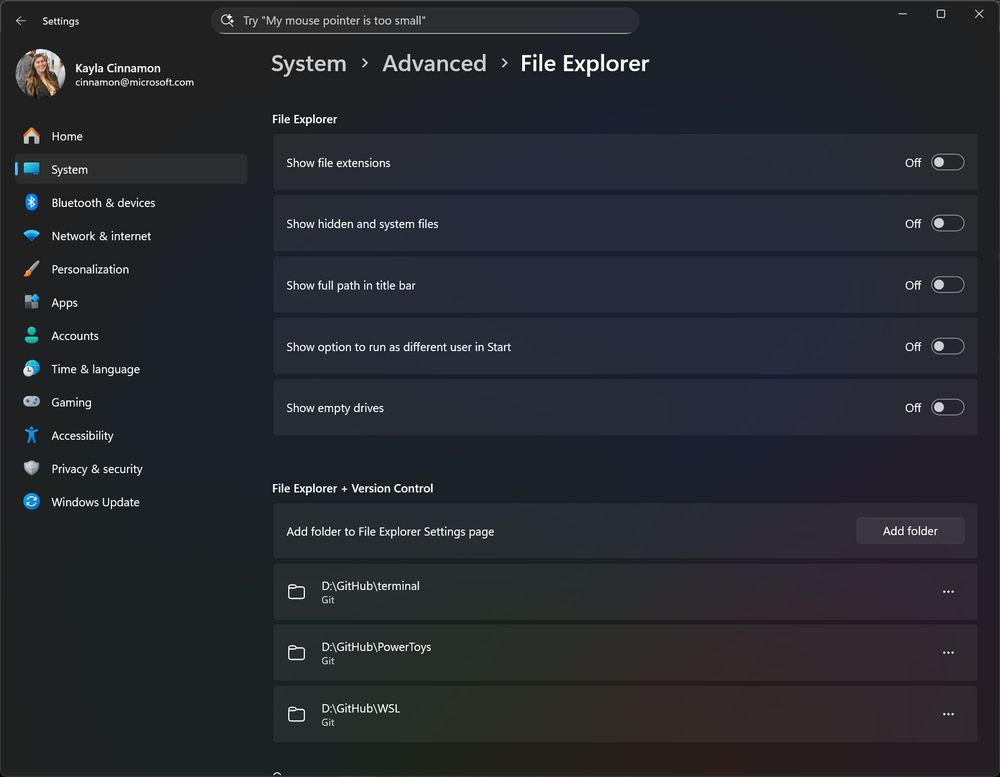Click the Add folder button

[x=910, y=531]
